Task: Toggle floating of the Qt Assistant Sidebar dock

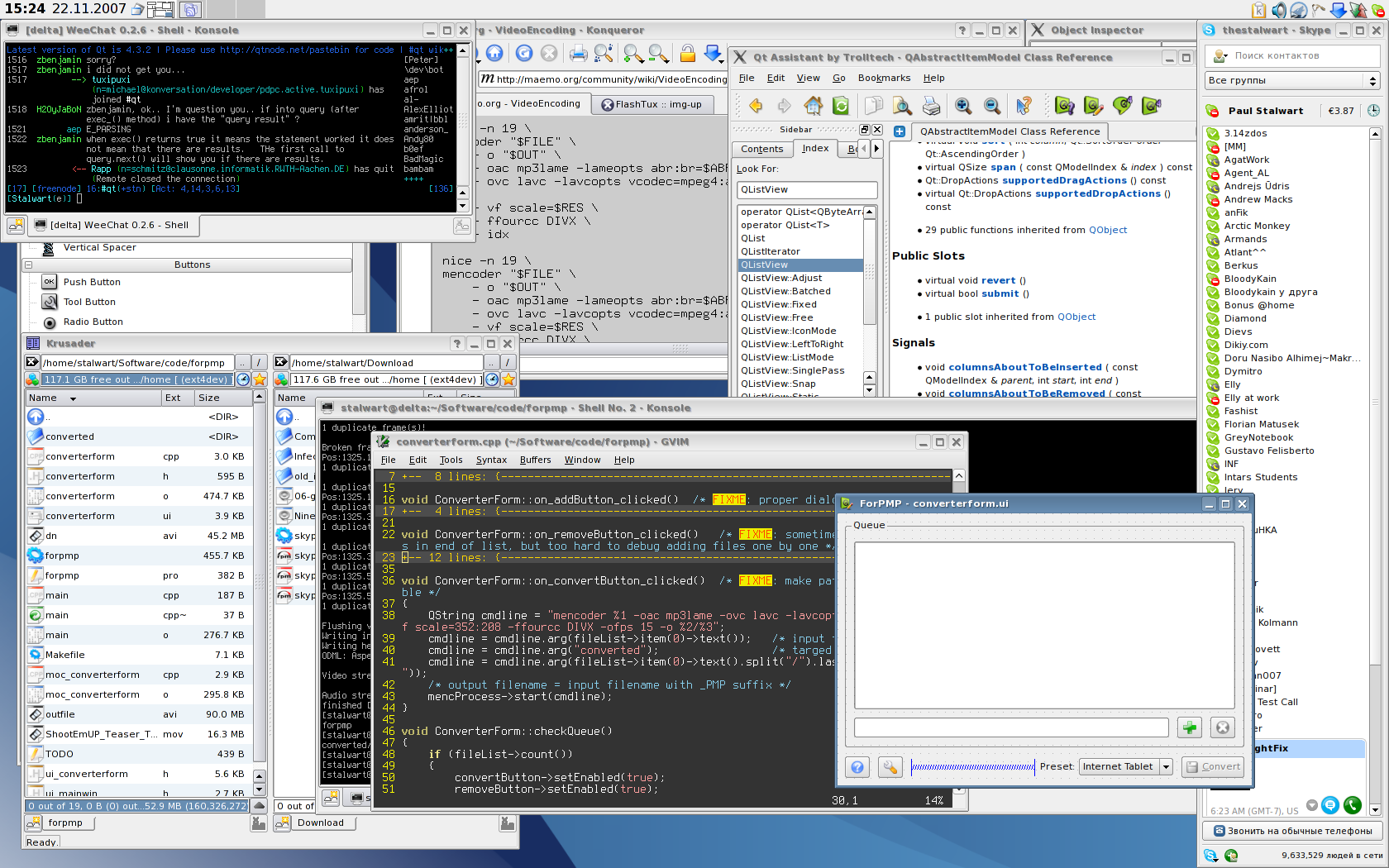Action: tap(865, 130)
